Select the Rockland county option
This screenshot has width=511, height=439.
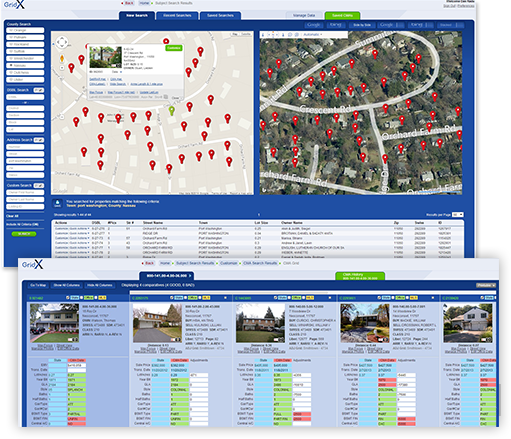(25, 44)
